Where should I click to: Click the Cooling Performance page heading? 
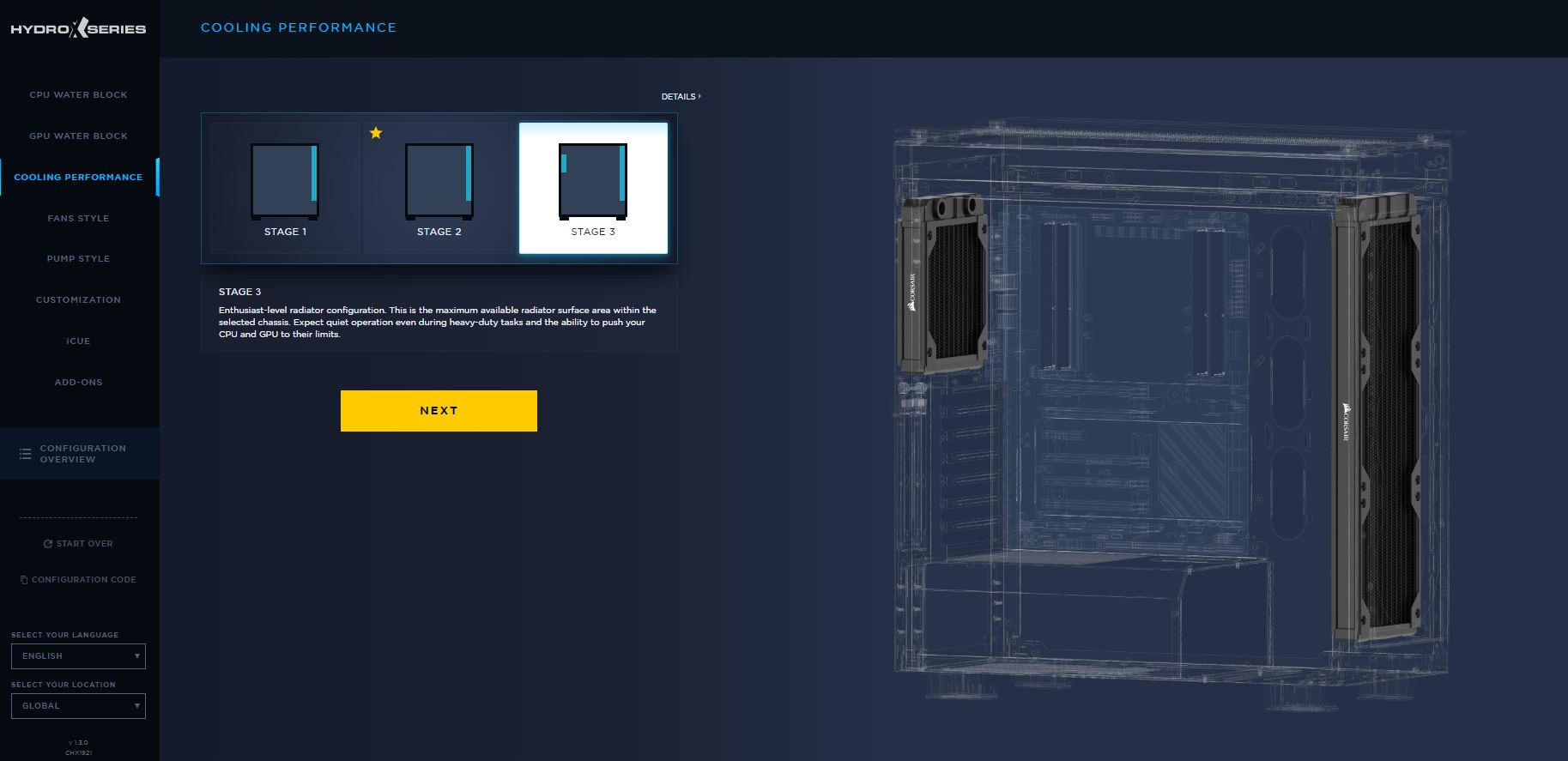299,27
